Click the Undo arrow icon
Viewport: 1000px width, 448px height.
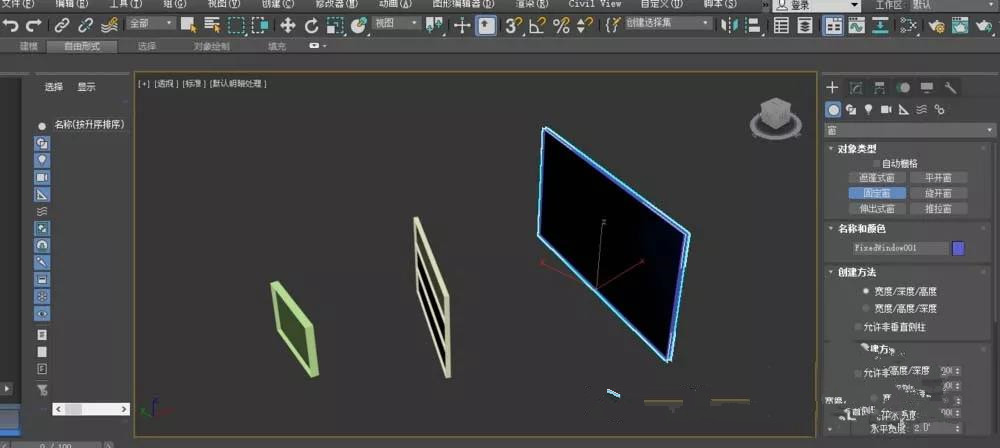coord(10,26)
